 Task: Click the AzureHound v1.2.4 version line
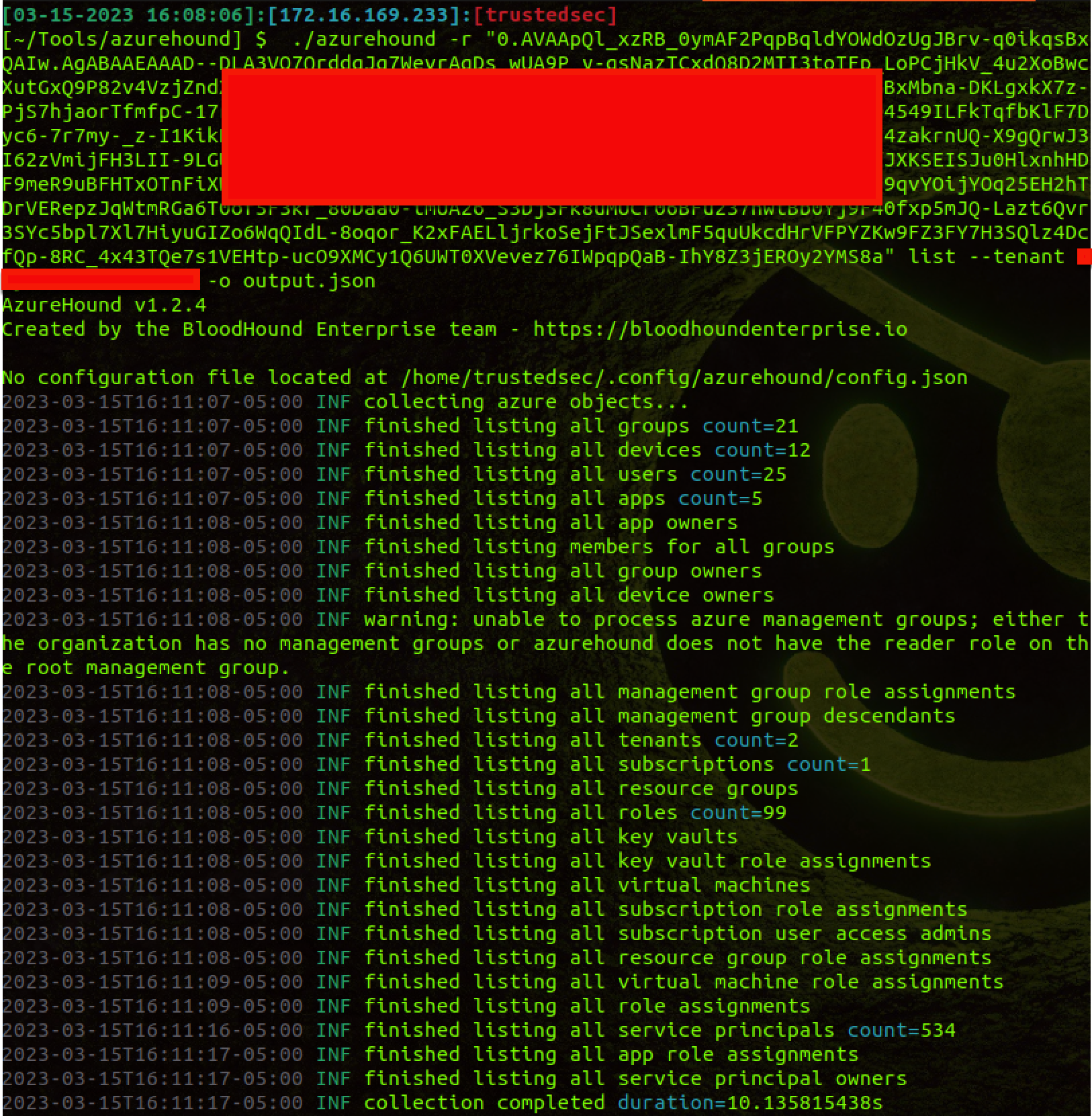(x=104, y=305)
